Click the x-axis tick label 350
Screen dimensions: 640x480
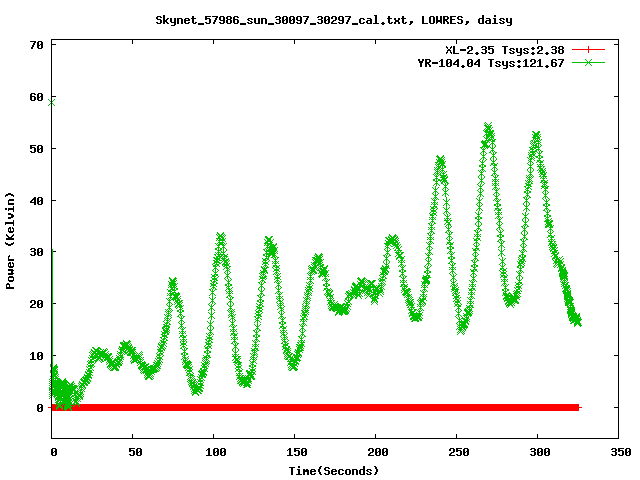pos(620,452)
